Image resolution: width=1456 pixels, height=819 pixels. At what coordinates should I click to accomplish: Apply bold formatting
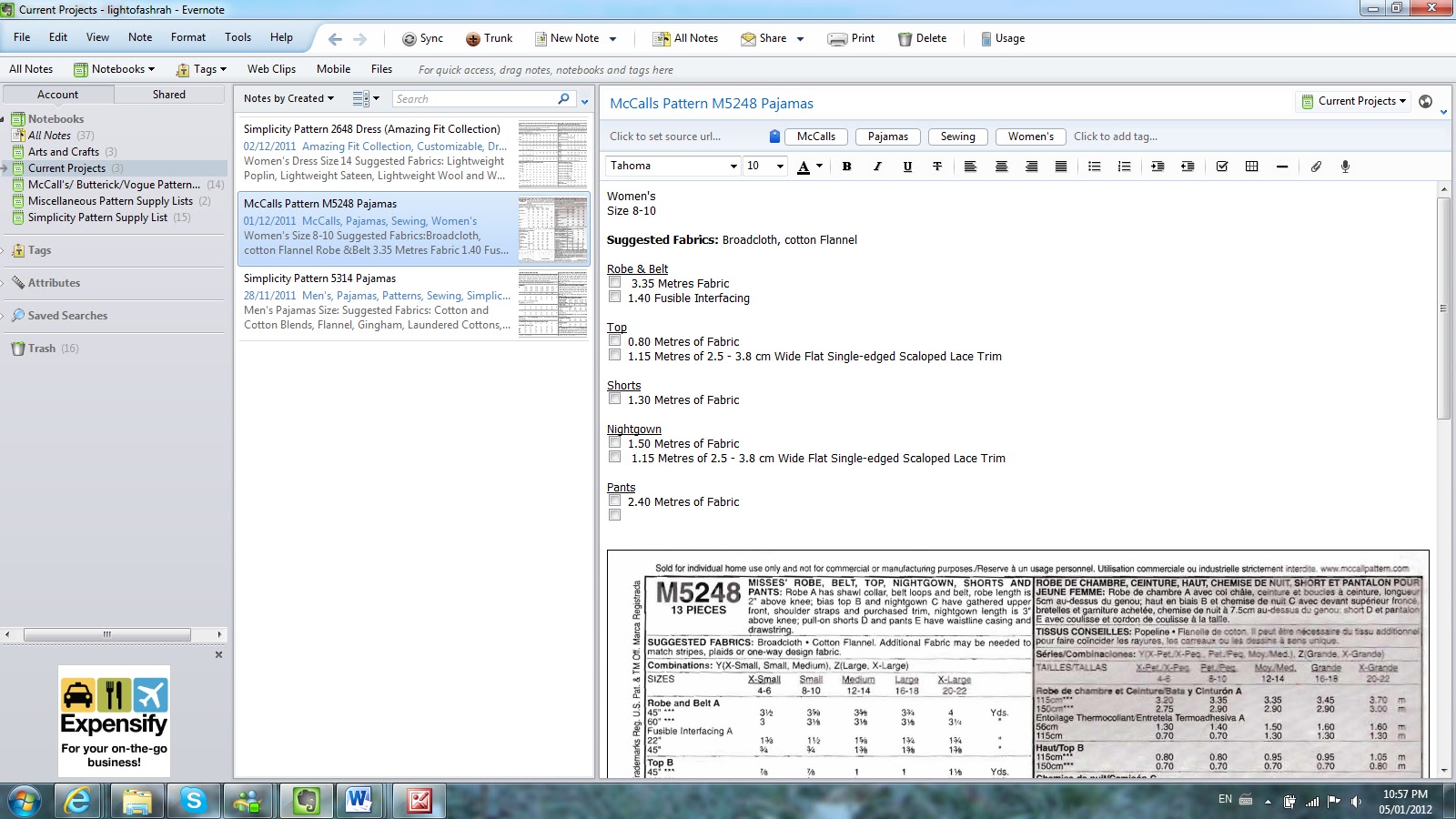coord(846,167)
